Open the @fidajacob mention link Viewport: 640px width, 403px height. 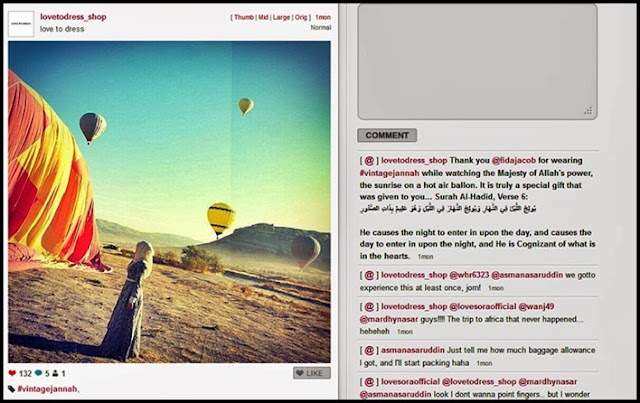(x=513, y=160)
